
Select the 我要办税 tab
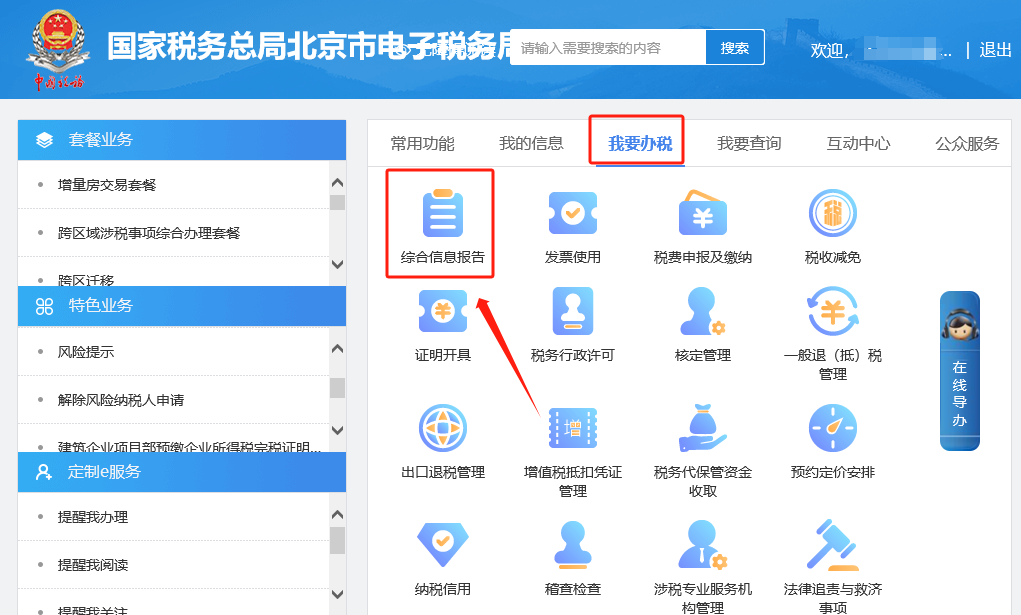640,143
